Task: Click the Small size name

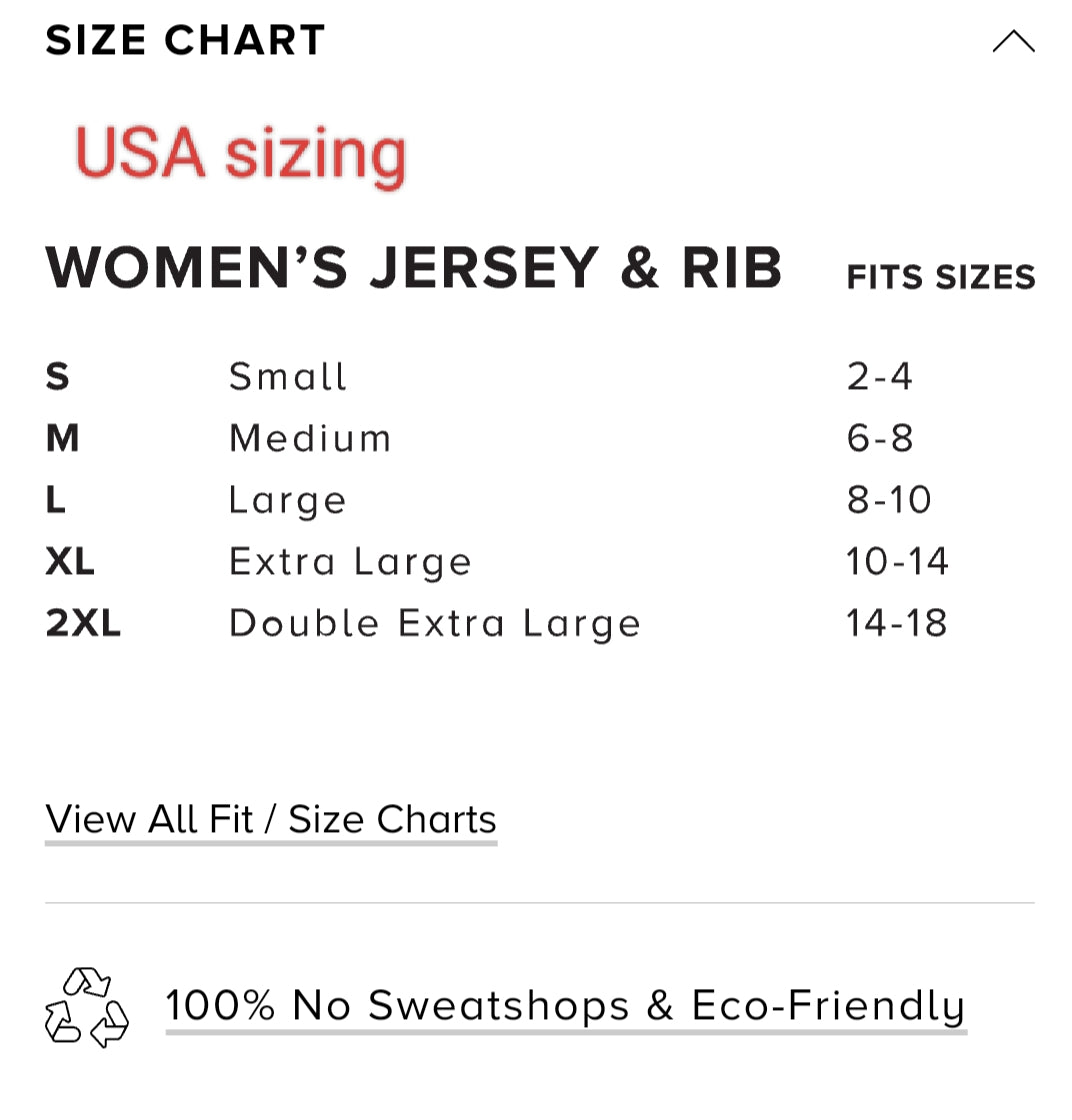Action: click(288, 377)
